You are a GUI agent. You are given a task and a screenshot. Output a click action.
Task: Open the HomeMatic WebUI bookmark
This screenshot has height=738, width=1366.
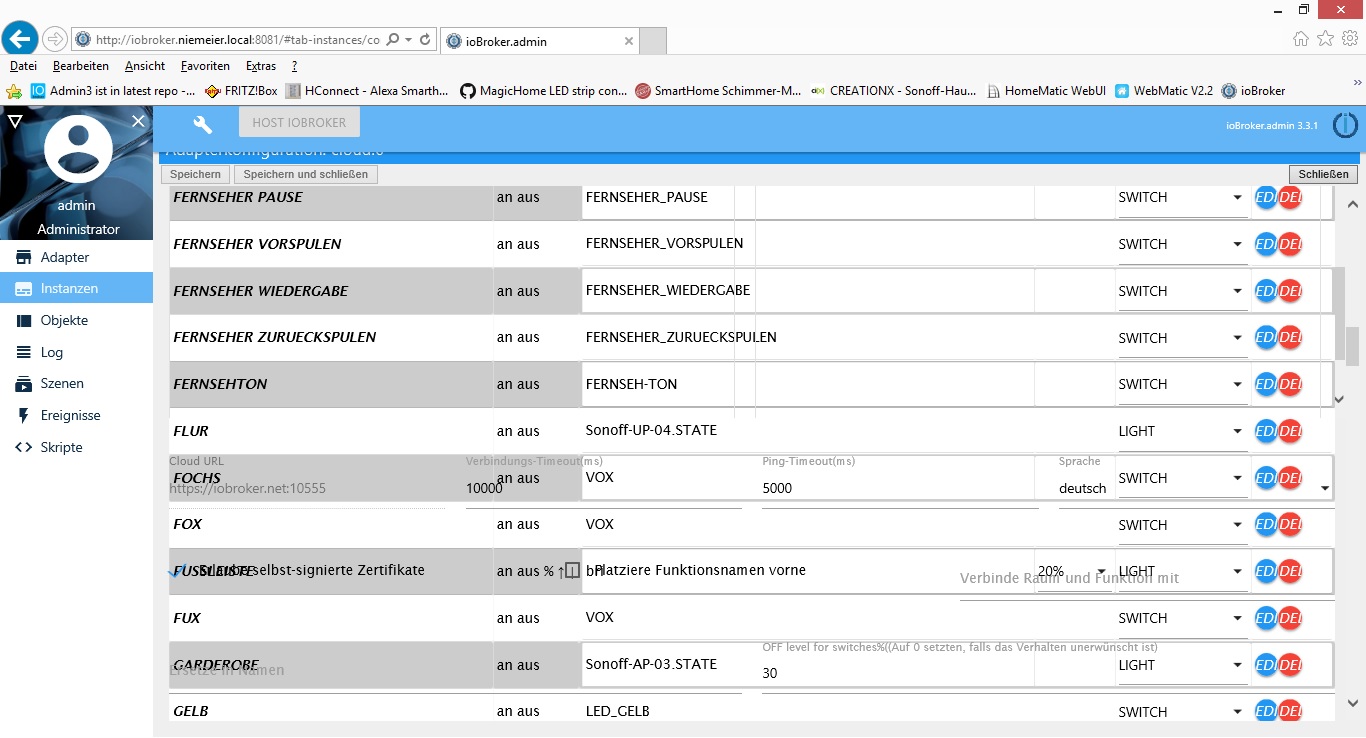click(x=1046, y=91)
